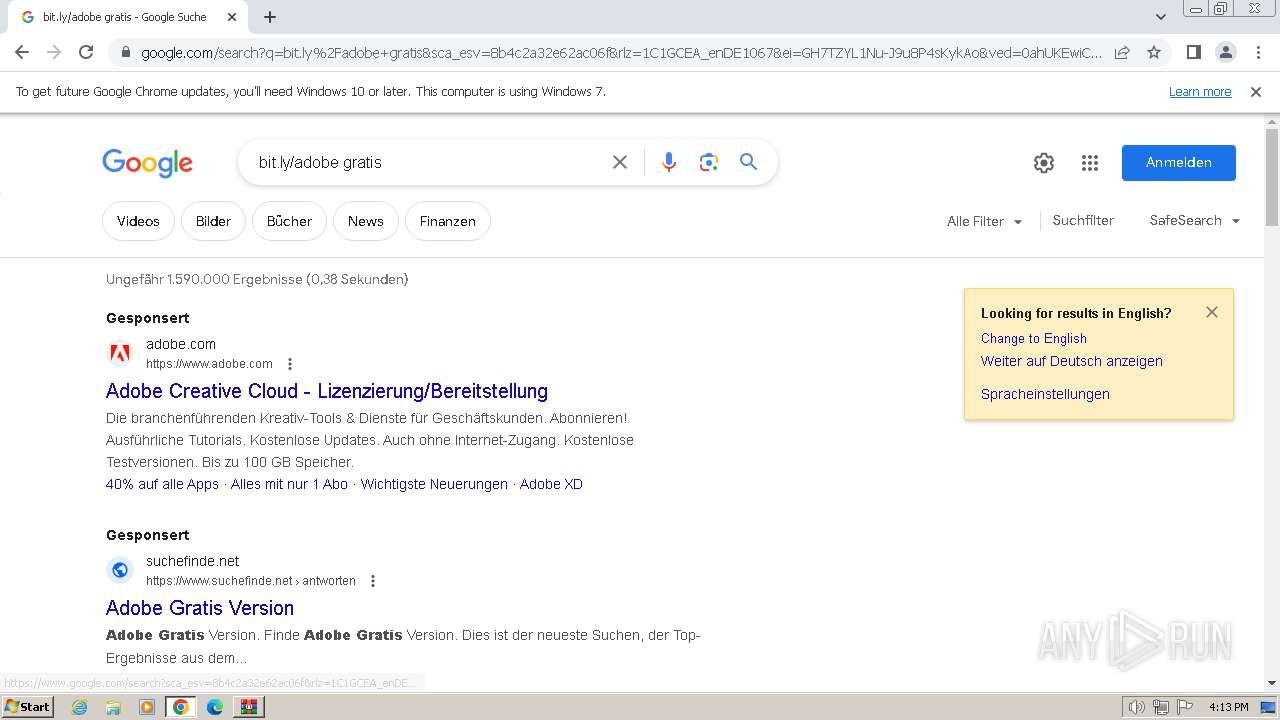Reload the current page
Viewport: 1280px width, 720px height.
click(86, 52)
